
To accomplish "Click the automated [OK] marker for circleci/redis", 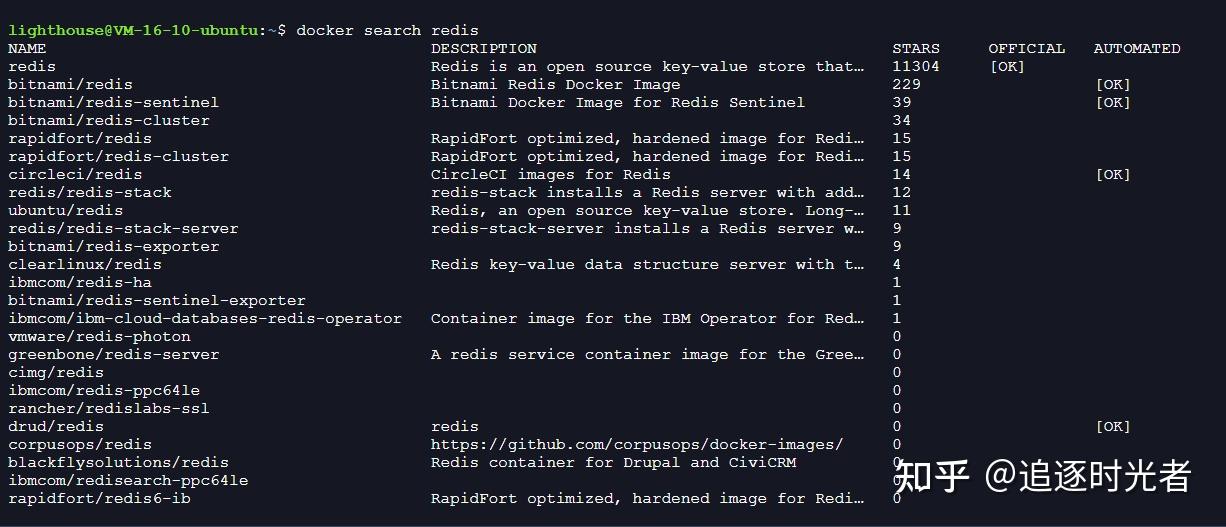I will (1113, 174).
